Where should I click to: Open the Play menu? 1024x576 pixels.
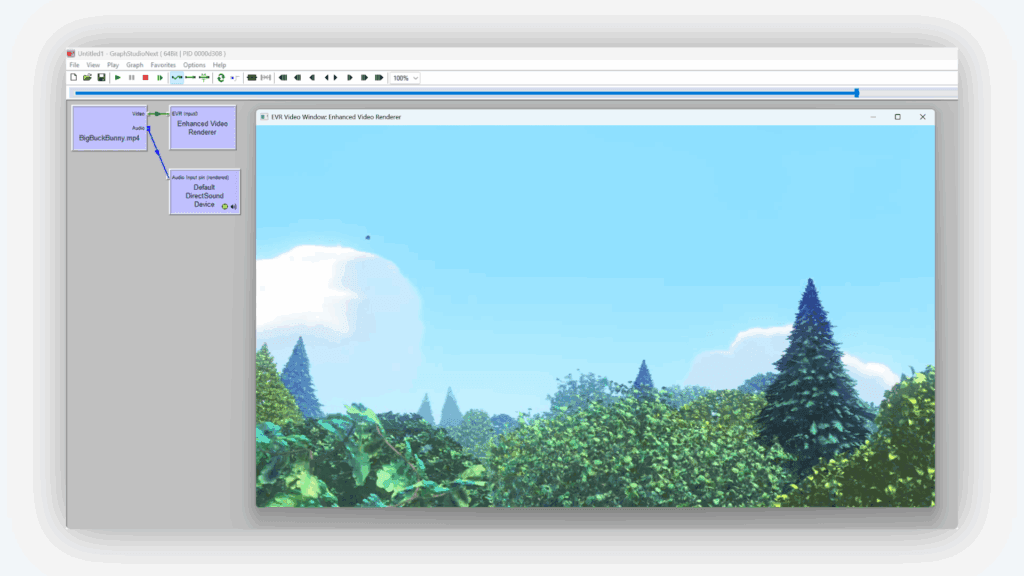coord(113,64)
